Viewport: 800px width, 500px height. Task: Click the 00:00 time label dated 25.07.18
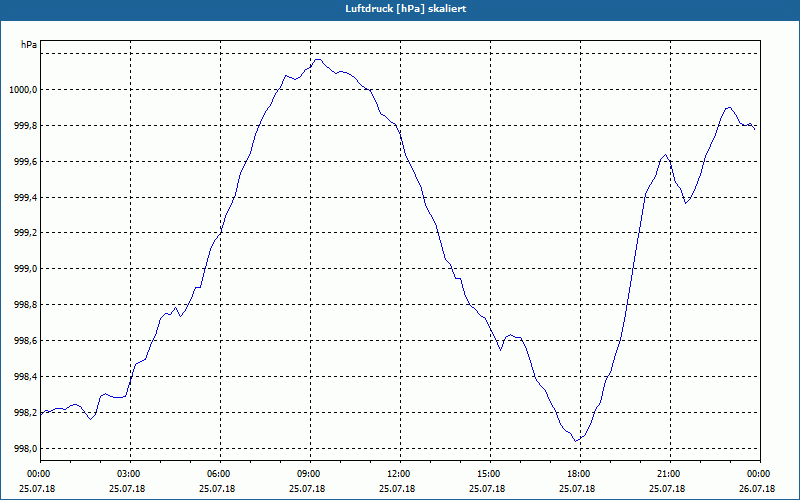tap(37, 474)
